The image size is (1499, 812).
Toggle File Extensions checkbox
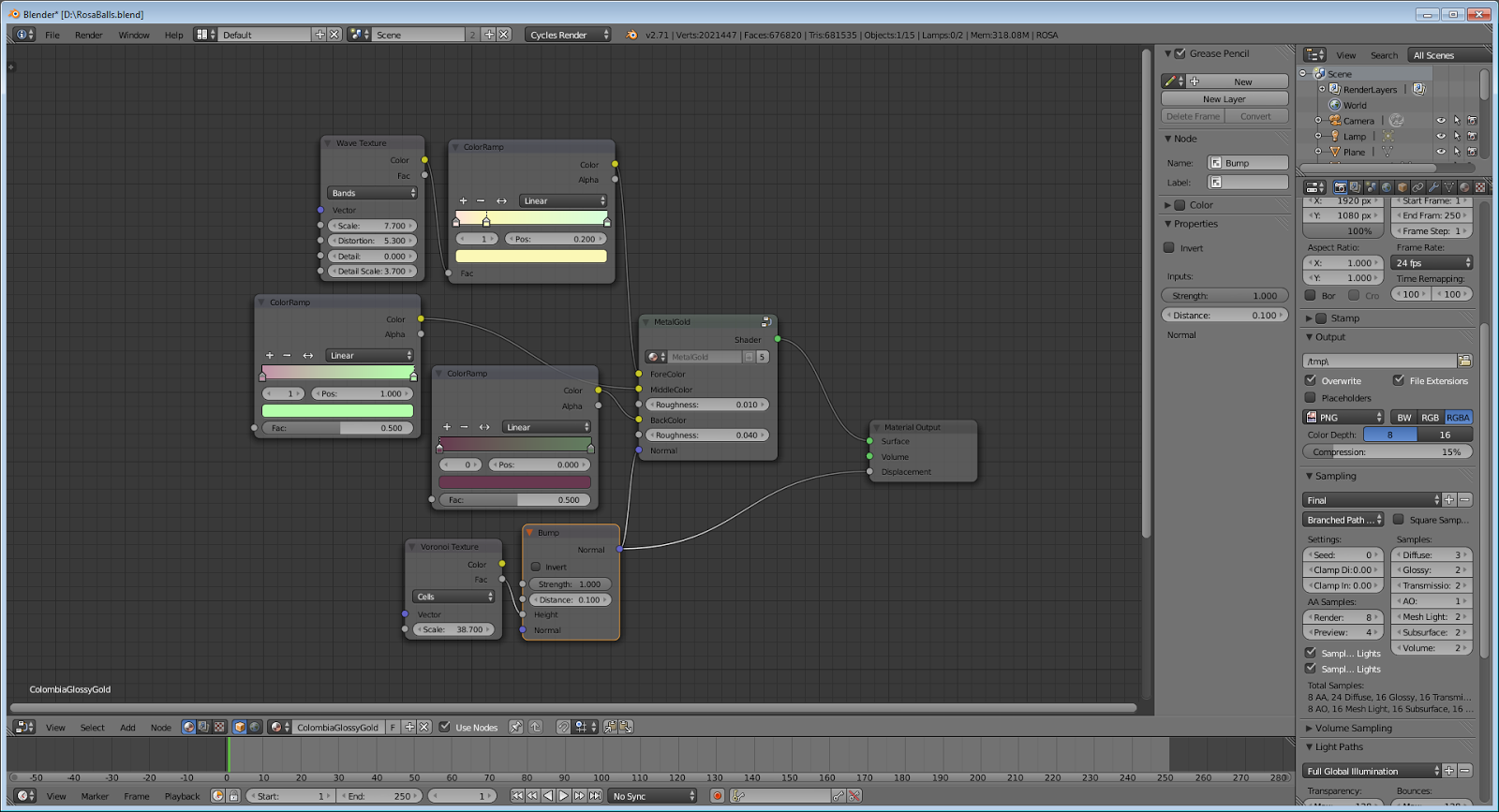(1399, 380)
